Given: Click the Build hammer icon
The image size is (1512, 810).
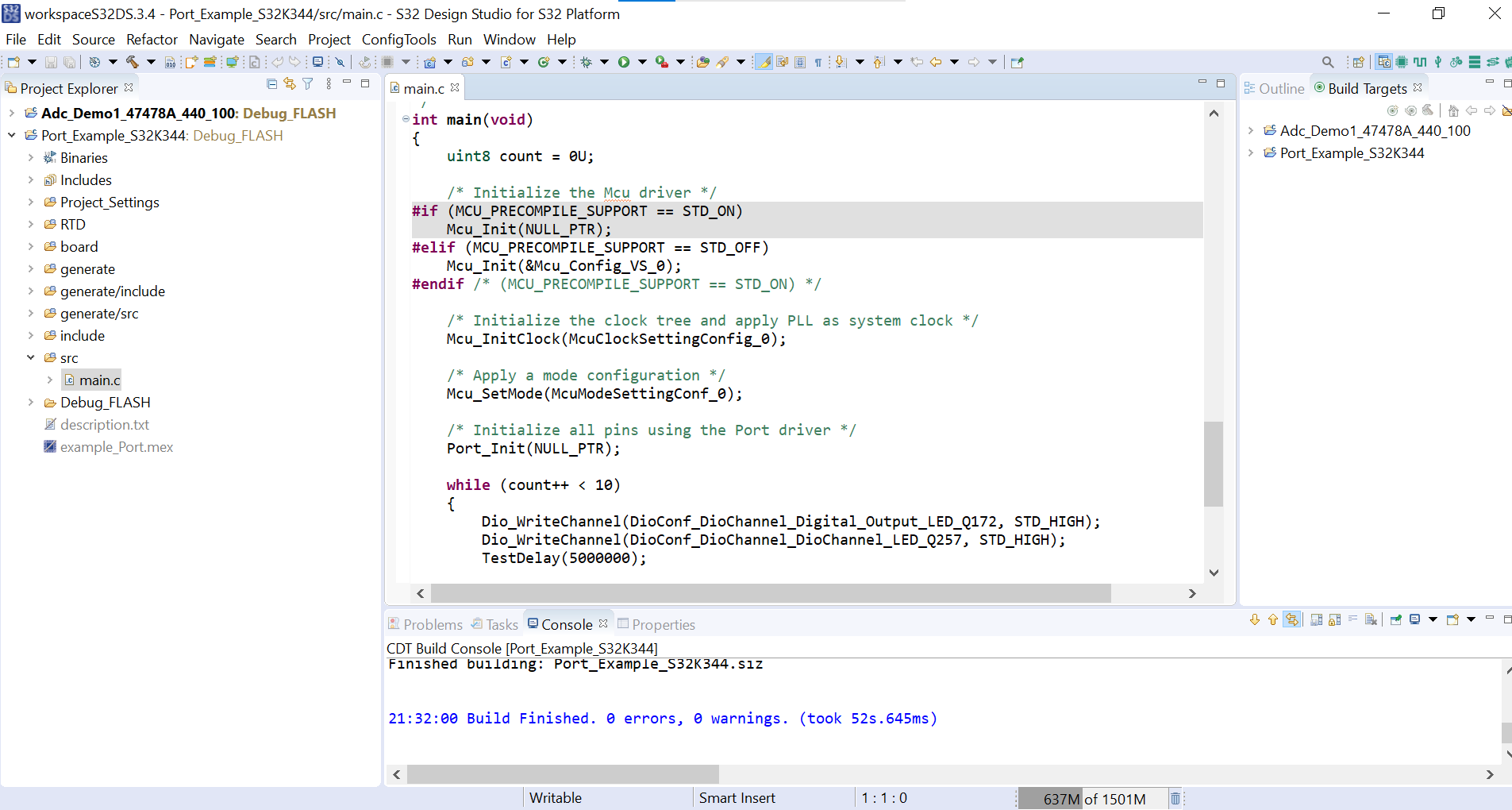Looking at the screenshot, I should [132, 62].
